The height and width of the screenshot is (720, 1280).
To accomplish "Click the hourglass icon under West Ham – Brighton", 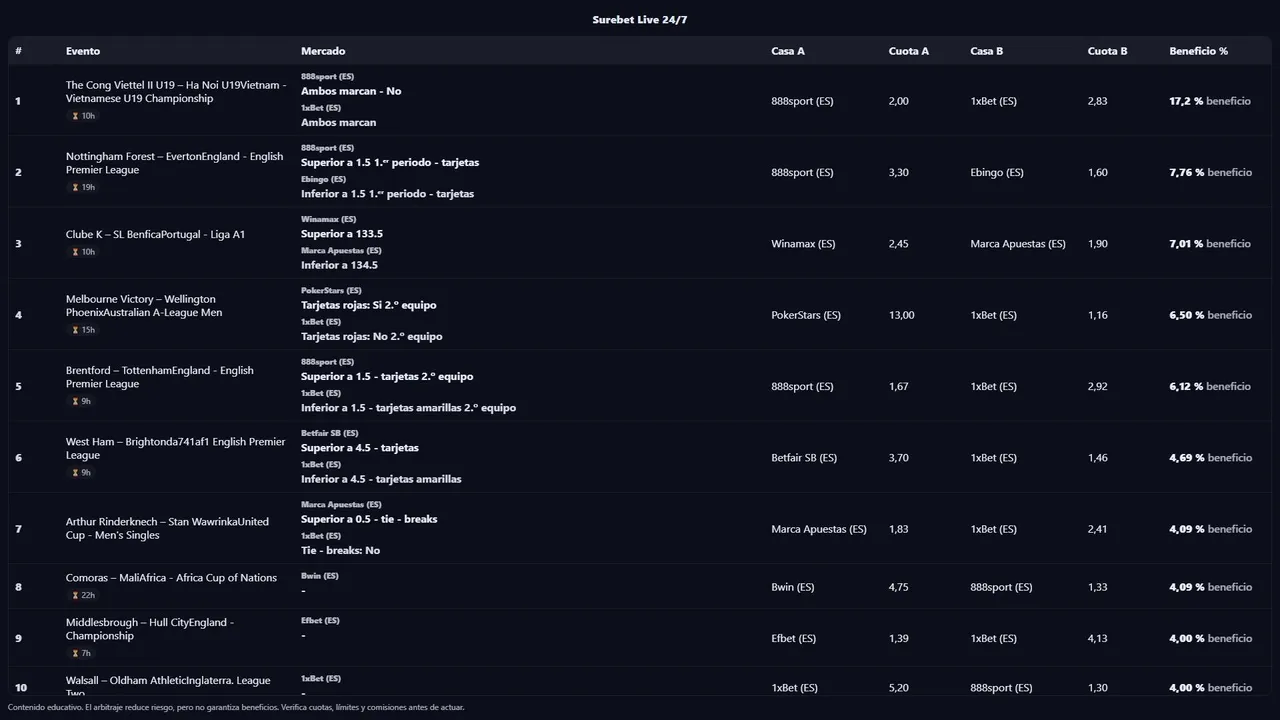I will (75, 473).
